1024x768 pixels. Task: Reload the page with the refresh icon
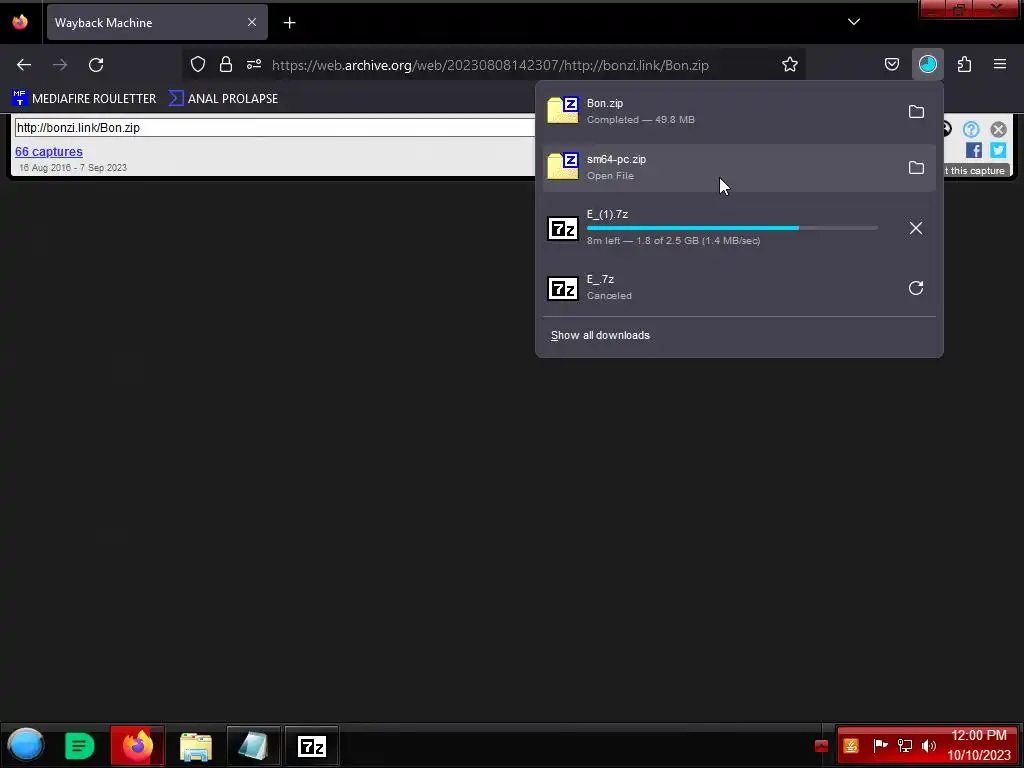click(x=96, y=65)
